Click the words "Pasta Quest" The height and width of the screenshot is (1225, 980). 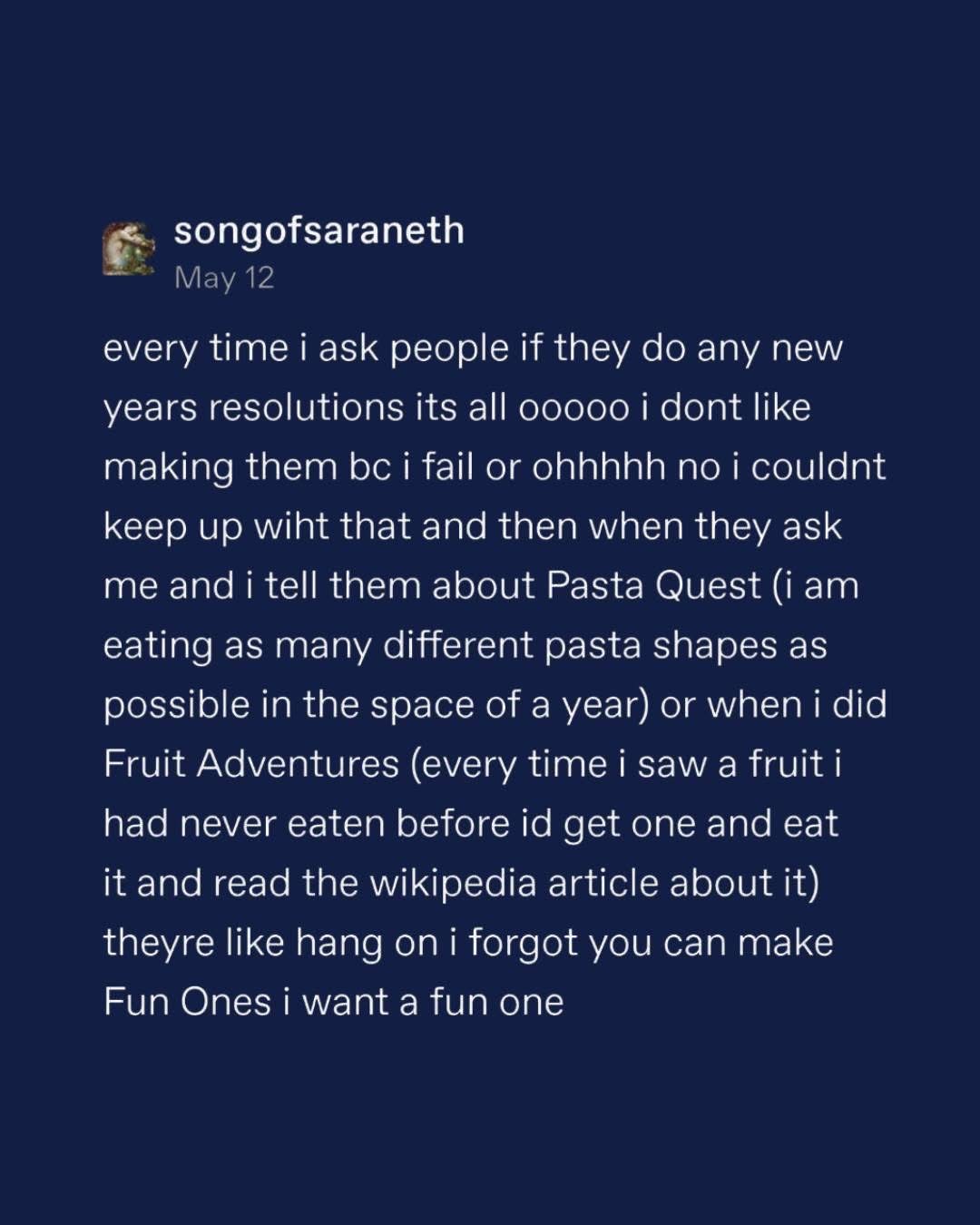[x=653, y=585]
